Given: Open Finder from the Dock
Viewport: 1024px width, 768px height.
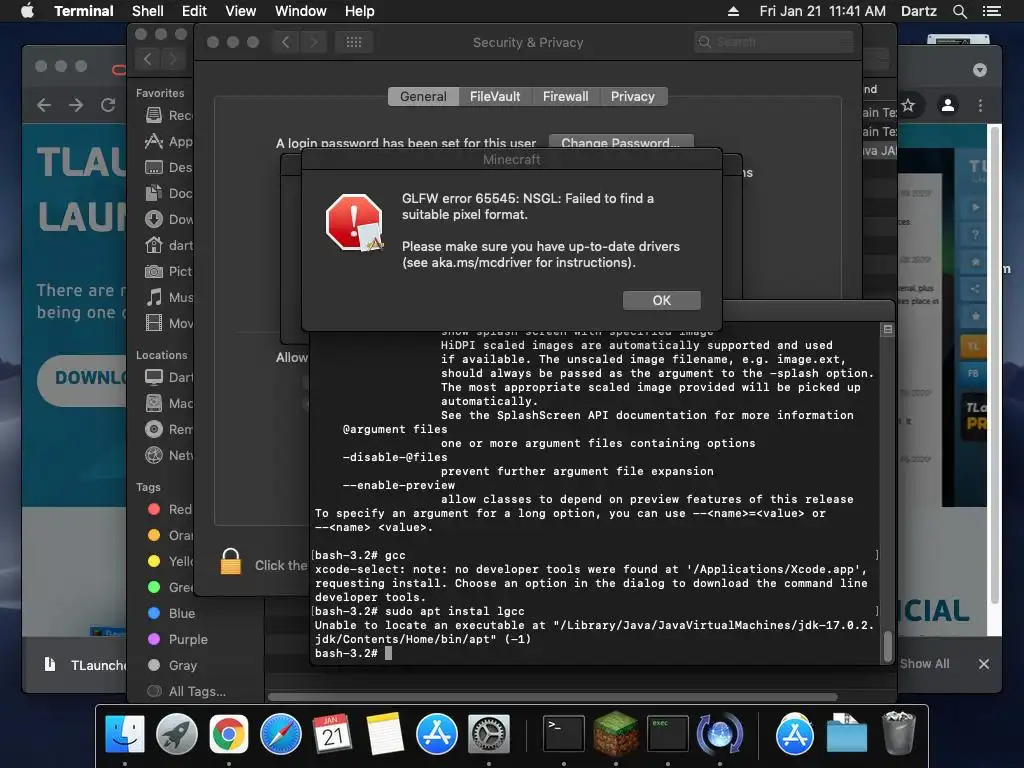Looking at the screenshot, I should [125, 734].
